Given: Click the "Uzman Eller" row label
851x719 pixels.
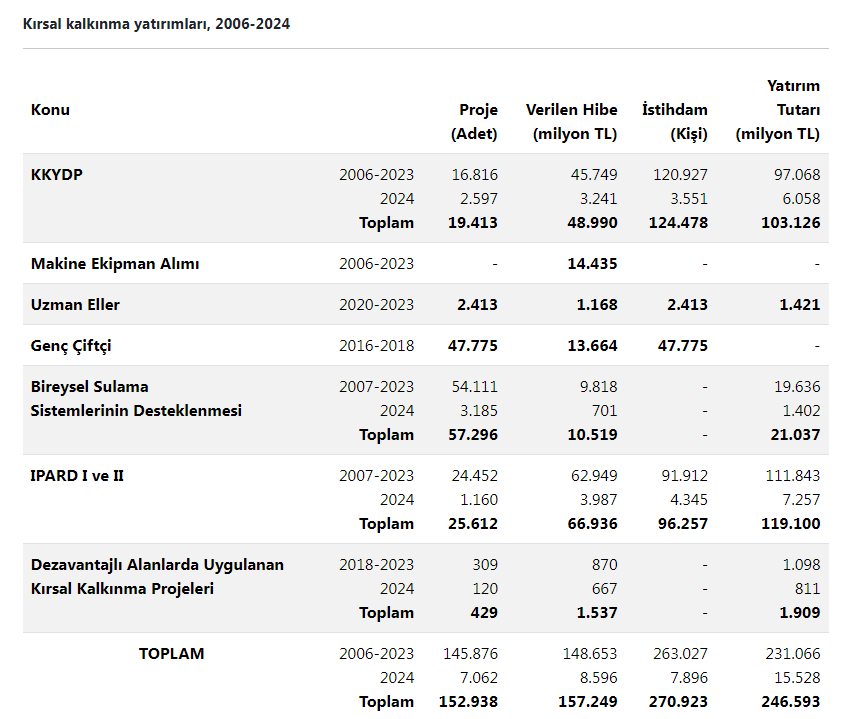Looking at the screenshot, I should pos(76,305).
